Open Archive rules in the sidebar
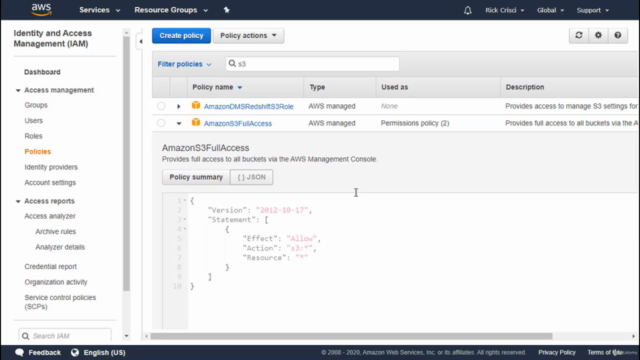Viewport: 640px width, 360px height. pos(56,231)
